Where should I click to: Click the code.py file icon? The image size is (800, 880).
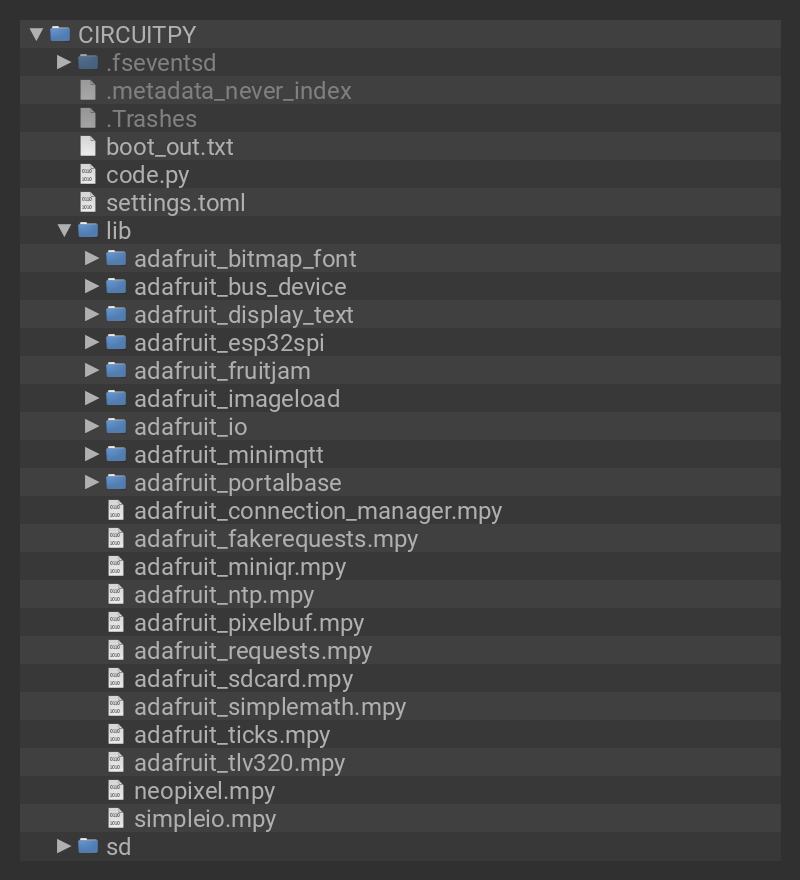(88, 174)
